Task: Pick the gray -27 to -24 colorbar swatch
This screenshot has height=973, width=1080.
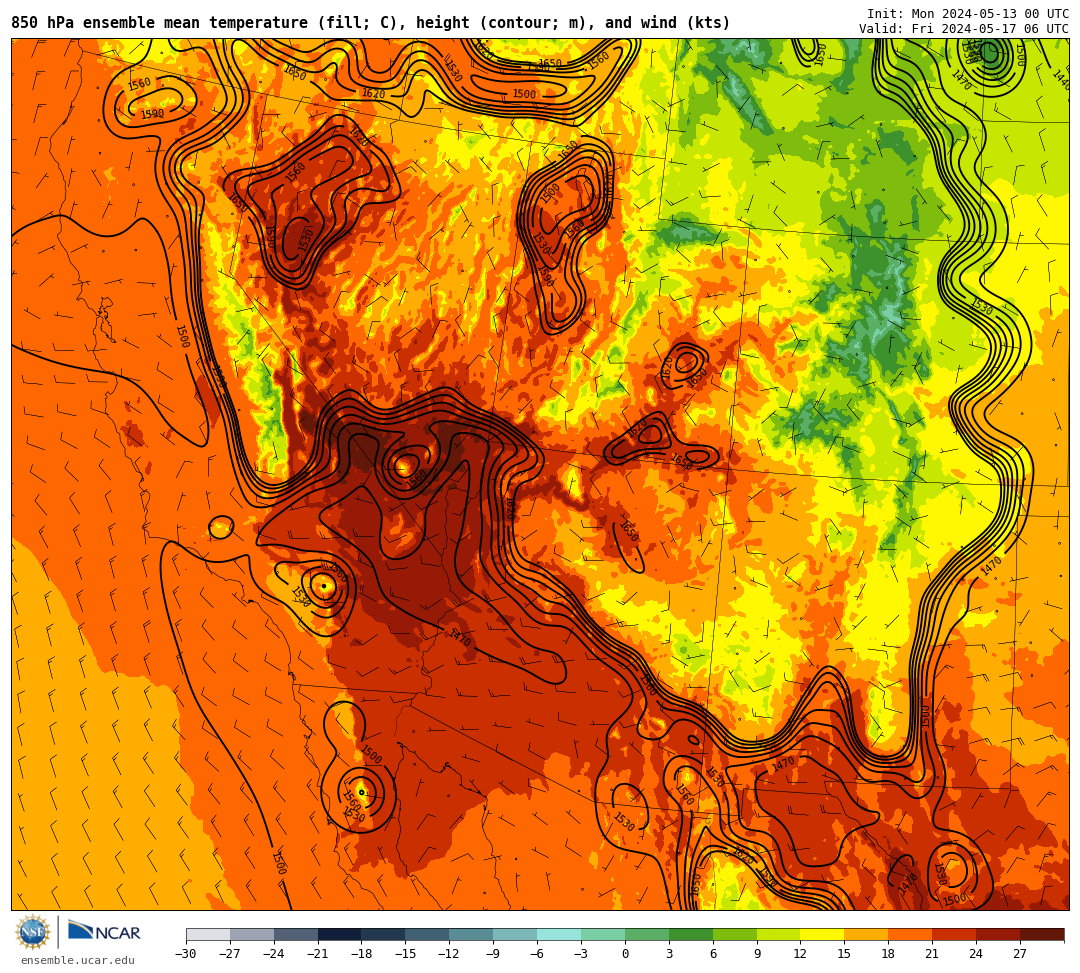Action: click(x=252, y=934)
